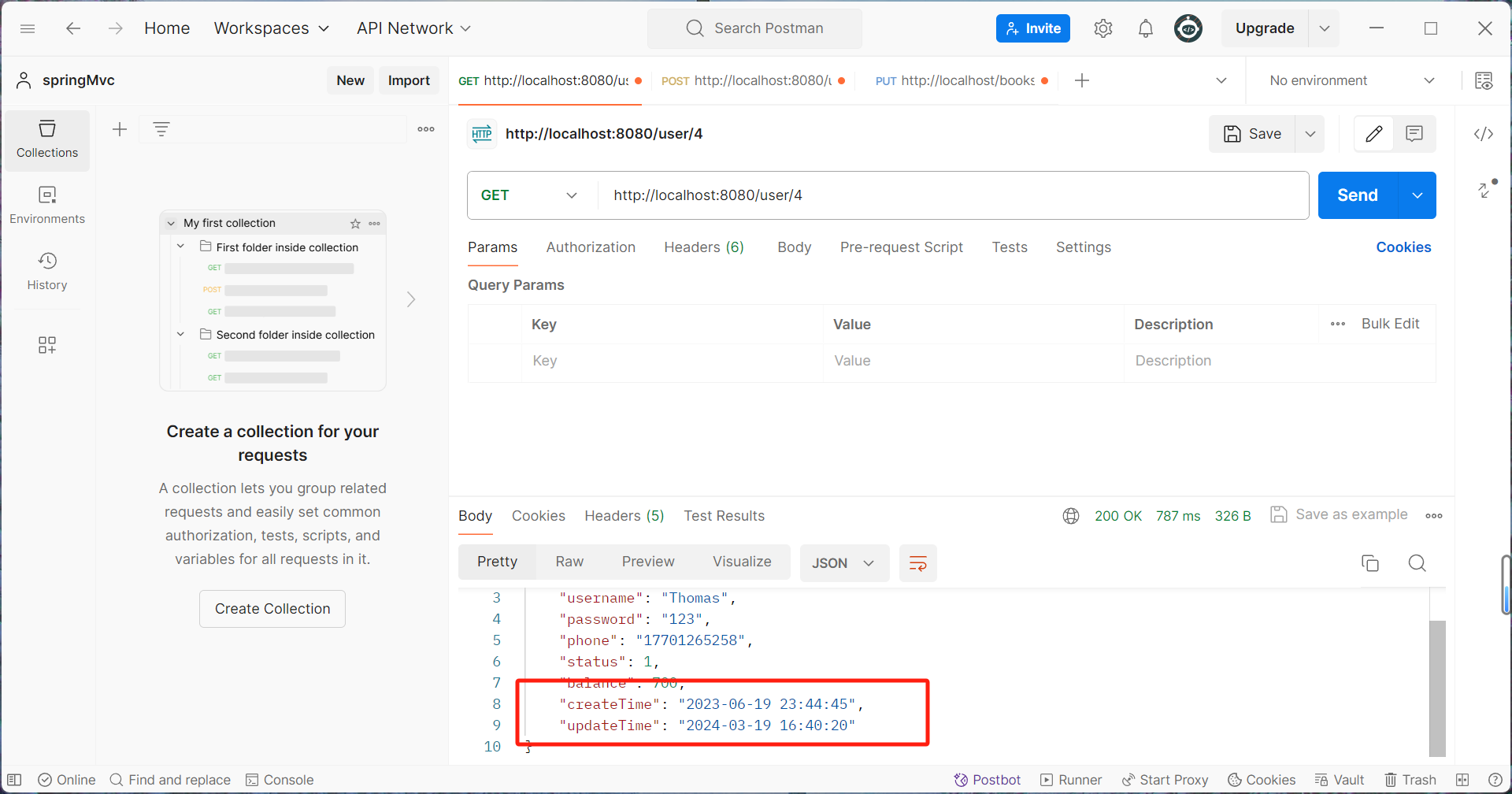Open the environment quick look icon
Viewport: 1512px width, 794px height.
click(x=1484, y=80)
